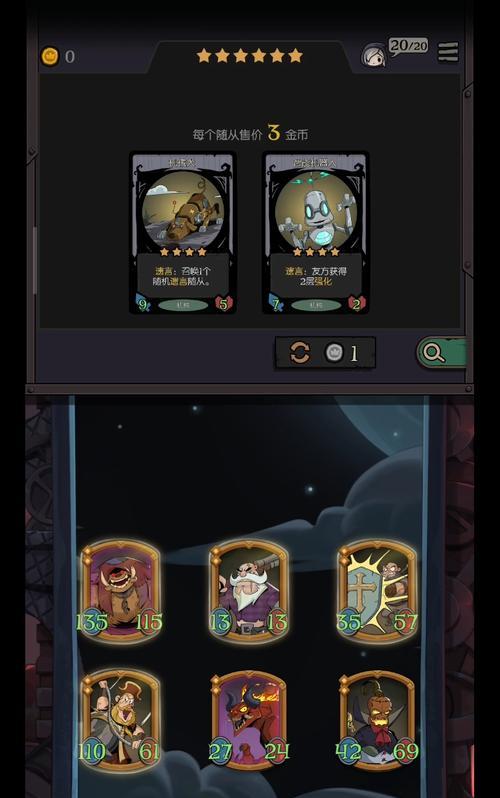Select the robot minion shop card
Viewport: 500px width, 798px height.
316,233
